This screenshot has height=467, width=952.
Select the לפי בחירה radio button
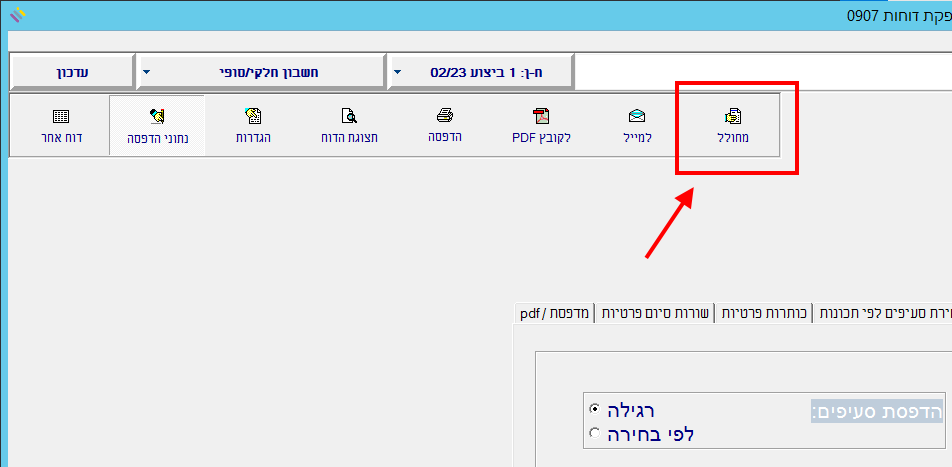click(x=596, y=433)
